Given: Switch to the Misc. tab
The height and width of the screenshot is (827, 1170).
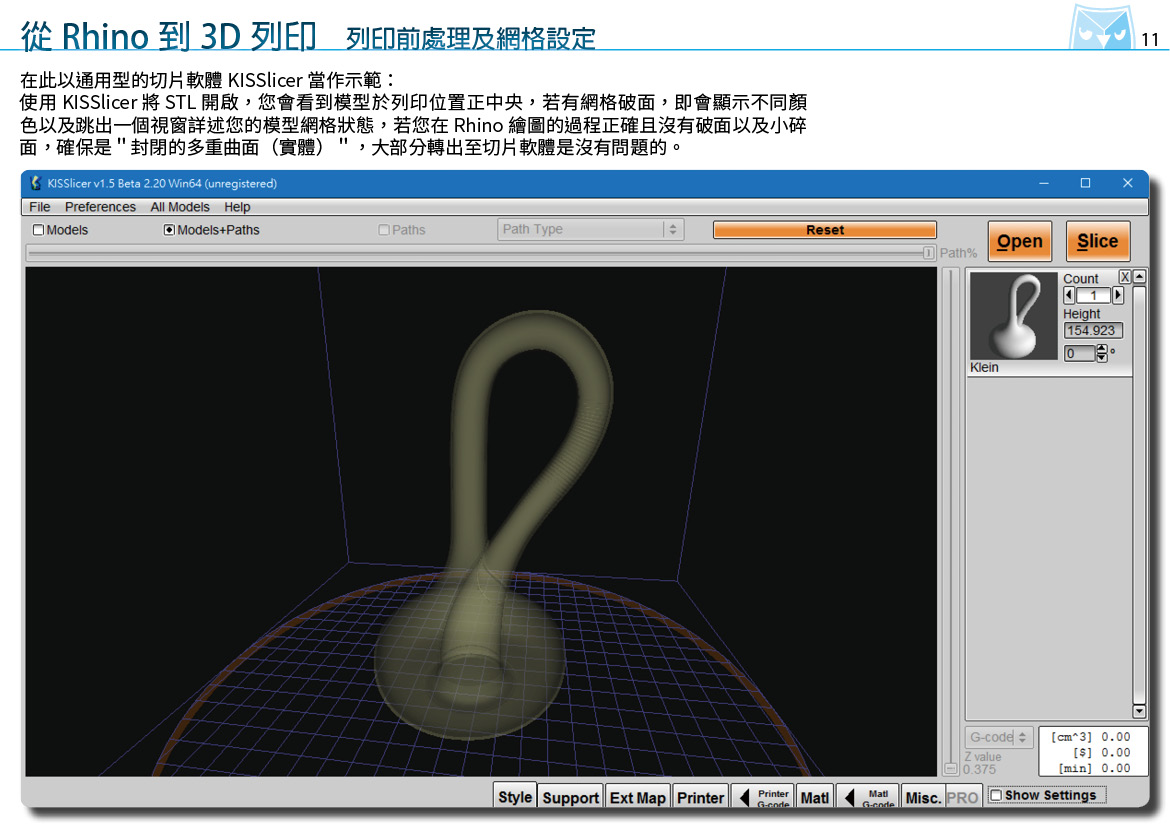Looking at the screenshot, I should [923, 797].
